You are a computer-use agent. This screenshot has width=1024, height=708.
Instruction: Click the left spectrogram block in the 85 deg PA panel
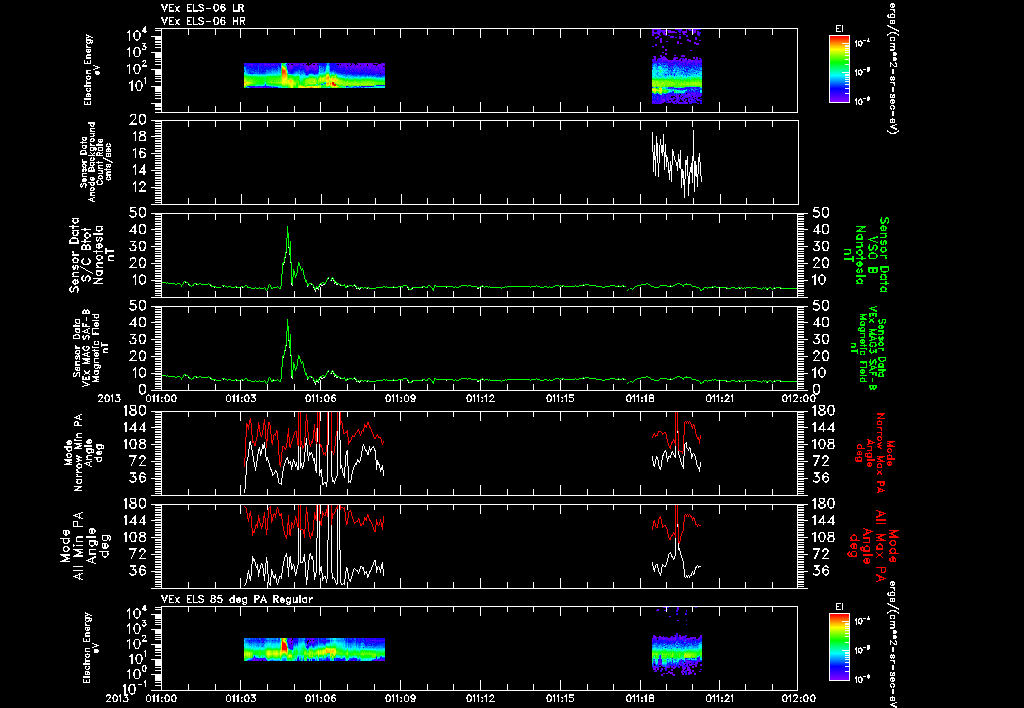point(314,649)
